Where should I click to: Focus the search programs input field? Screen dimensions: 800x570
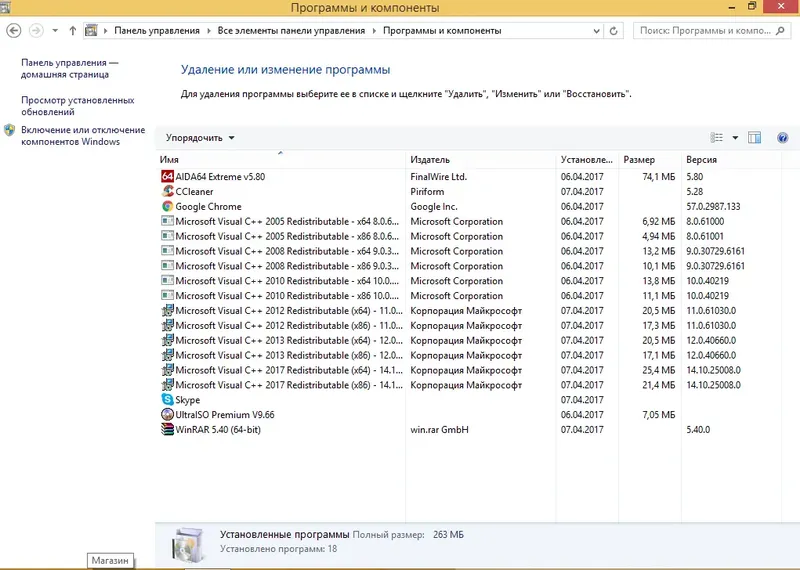click(x=705, y=31)
